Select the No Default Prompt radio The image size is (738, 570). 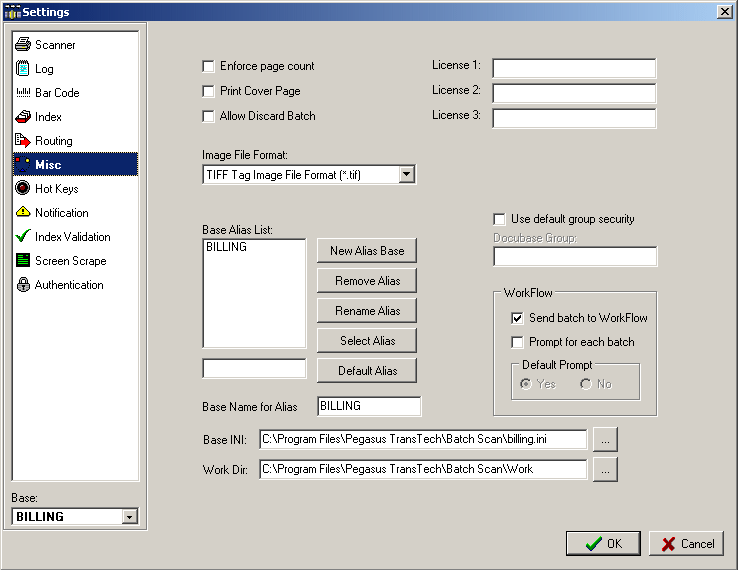tap(586, 384)
